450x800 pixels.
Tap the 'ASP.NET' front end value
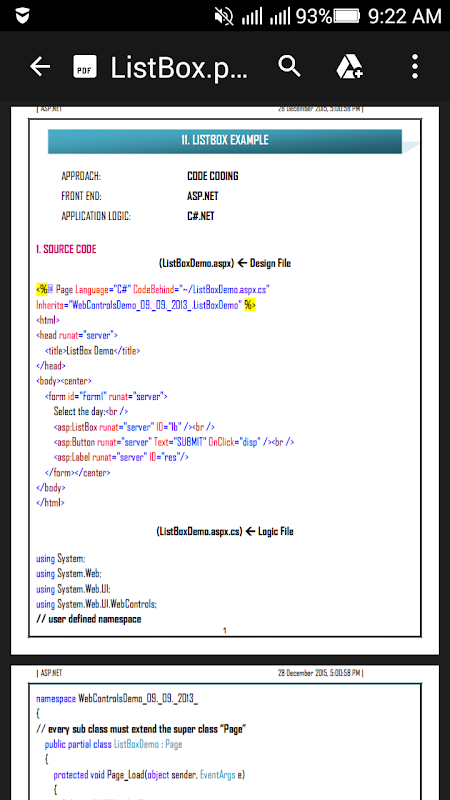203,196
